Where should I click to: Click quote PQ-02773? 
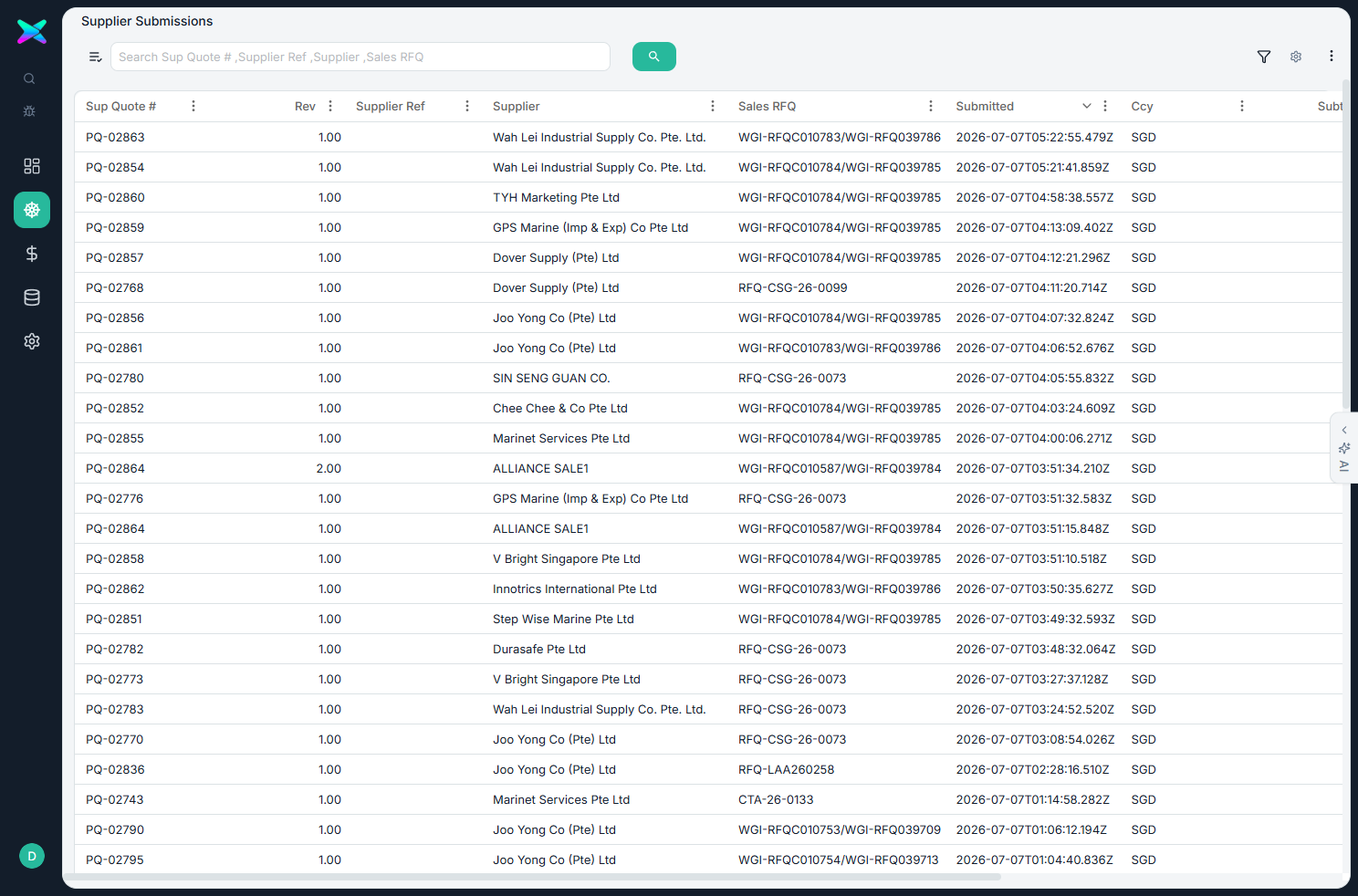[115, 679]
